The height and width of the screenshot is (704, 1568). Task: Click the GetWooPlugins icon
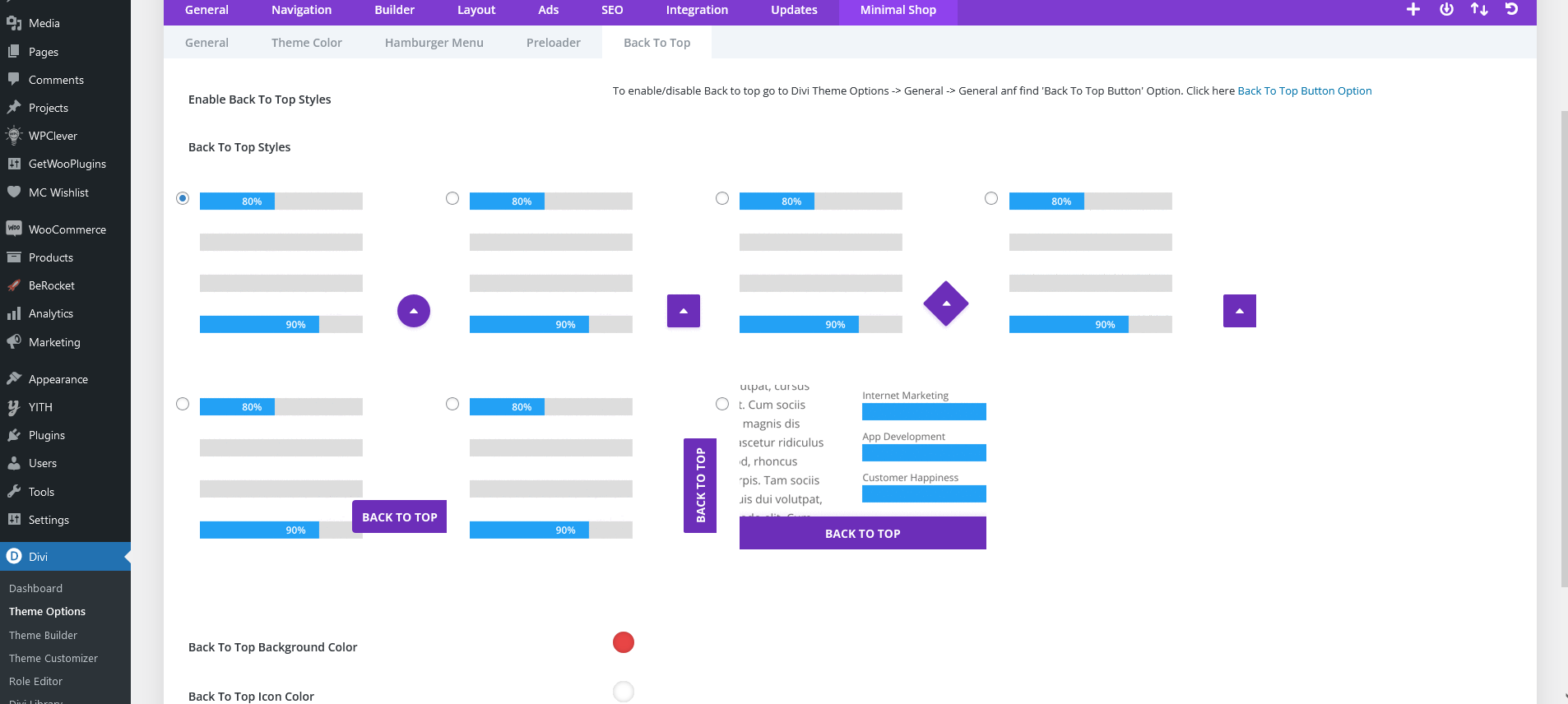[x=14, y=163]
